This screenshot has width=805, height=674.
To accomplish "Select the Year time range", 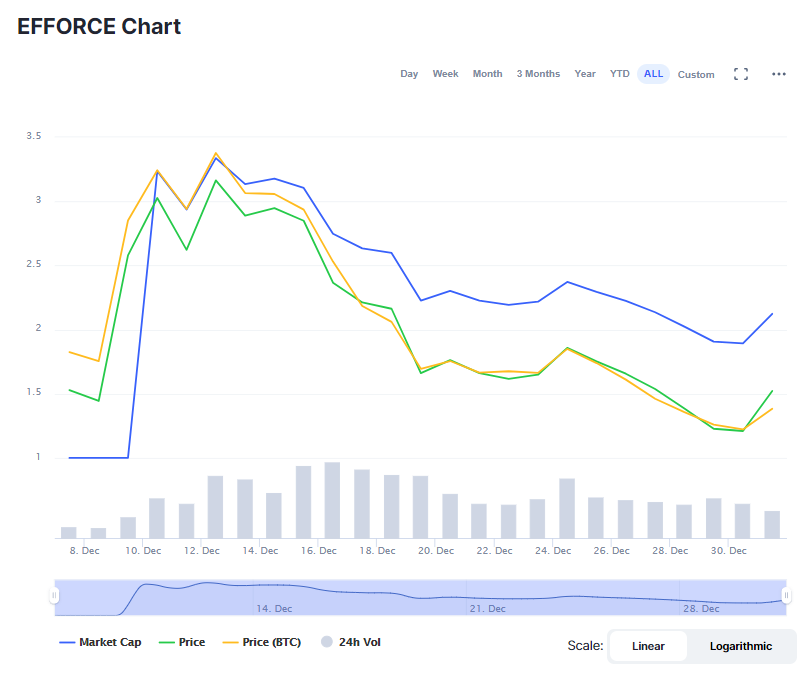I will coord(585,74).
